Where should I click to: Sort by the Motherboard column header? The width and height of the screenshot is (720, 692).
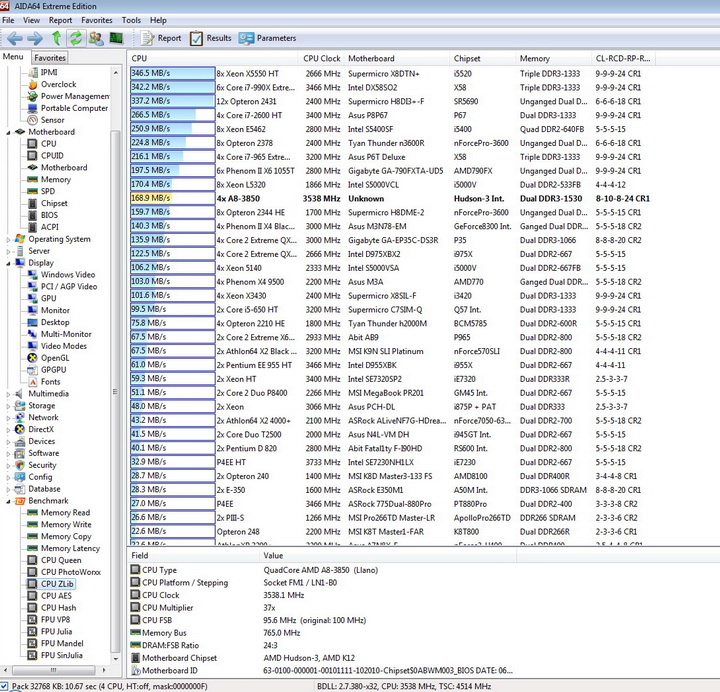(x=396, y=58)
